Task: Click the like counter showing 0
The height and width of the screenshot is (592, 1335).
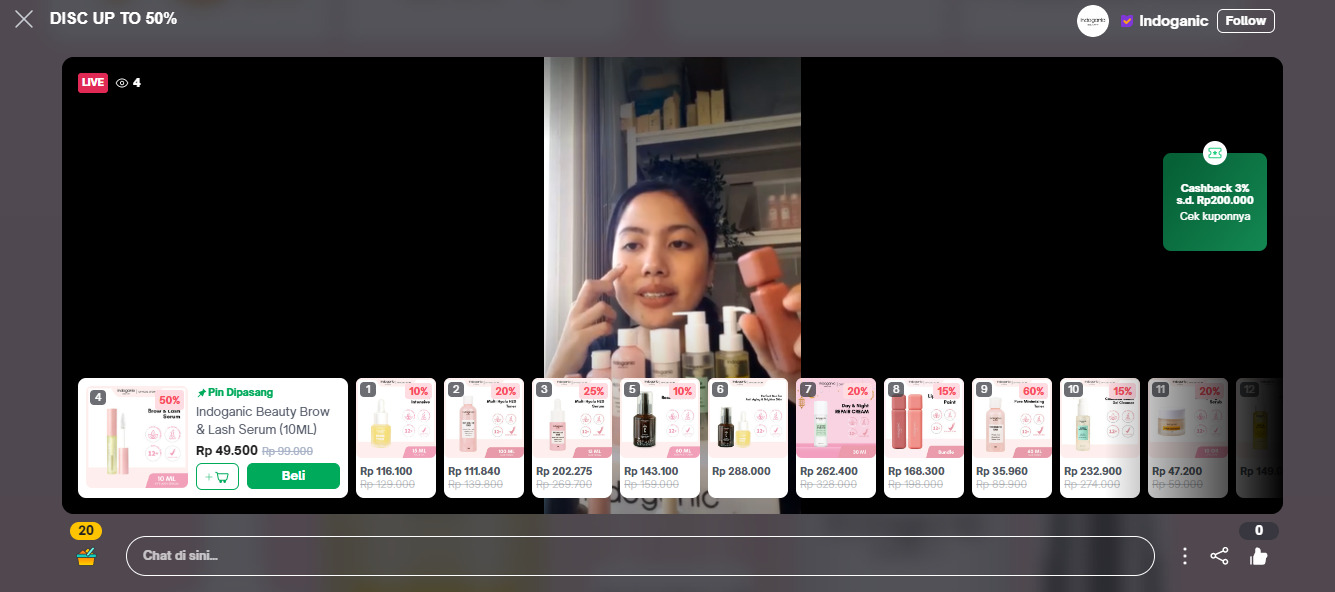Action: pos(1259,530)
